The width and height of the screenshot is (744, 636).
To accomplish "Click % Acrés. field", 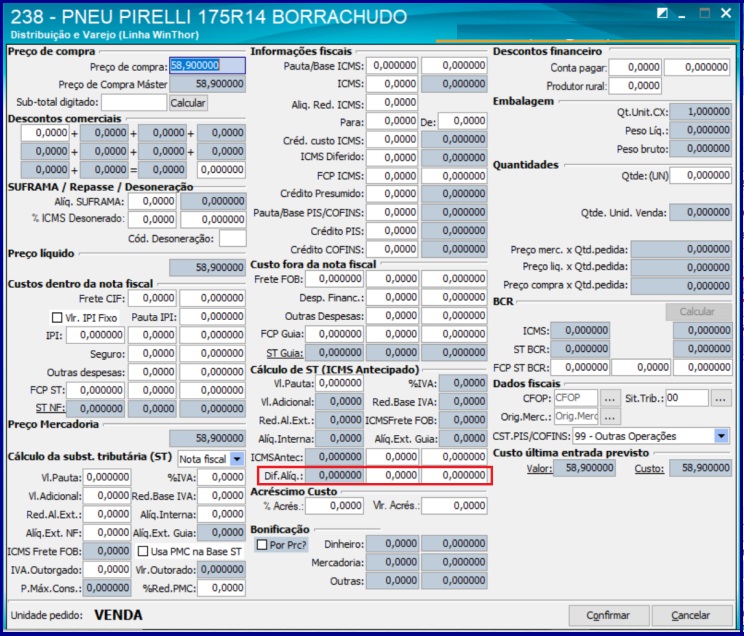I will 335,506.
